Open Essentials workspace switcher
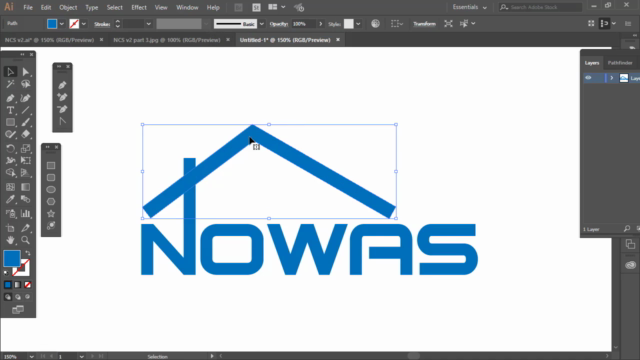Viewport: 640px width, 360px height. coord(469,7)
